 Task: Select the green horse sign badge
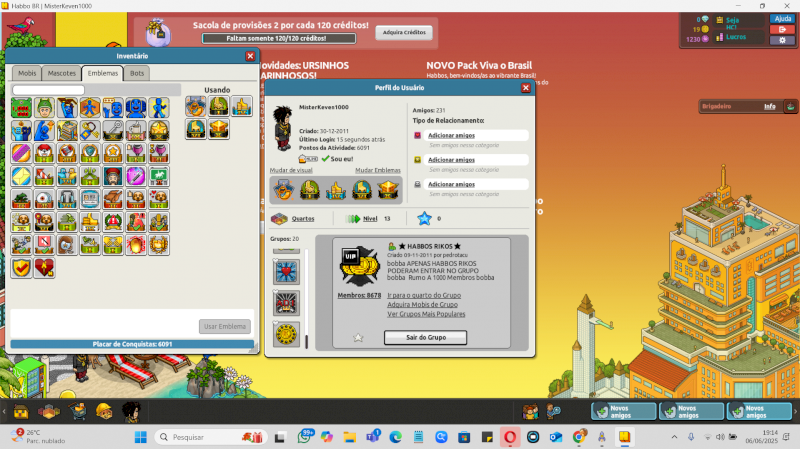coord(159,177)
